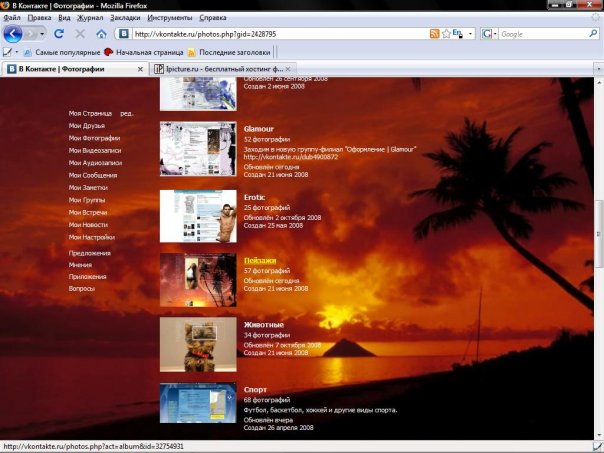Open Приложения in sidebar
This screenshot has width=604, height=453.
point(87,276)
